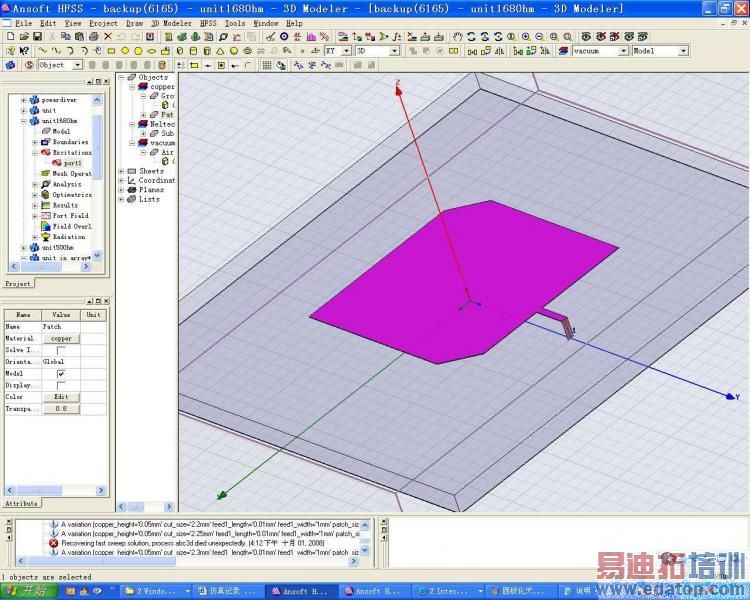Select the Draw spline tool
This screenshot has height=600, width=750.
coord(56,51)
